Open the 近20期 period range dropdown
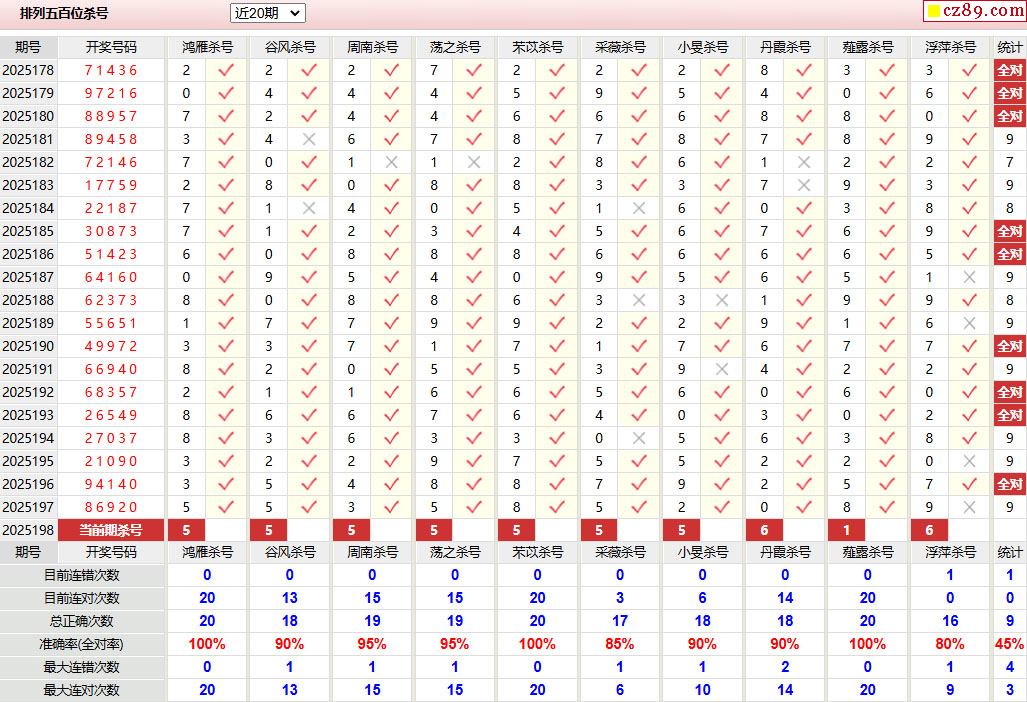Viewport: 1027px width, 702px height. point(267,13)
